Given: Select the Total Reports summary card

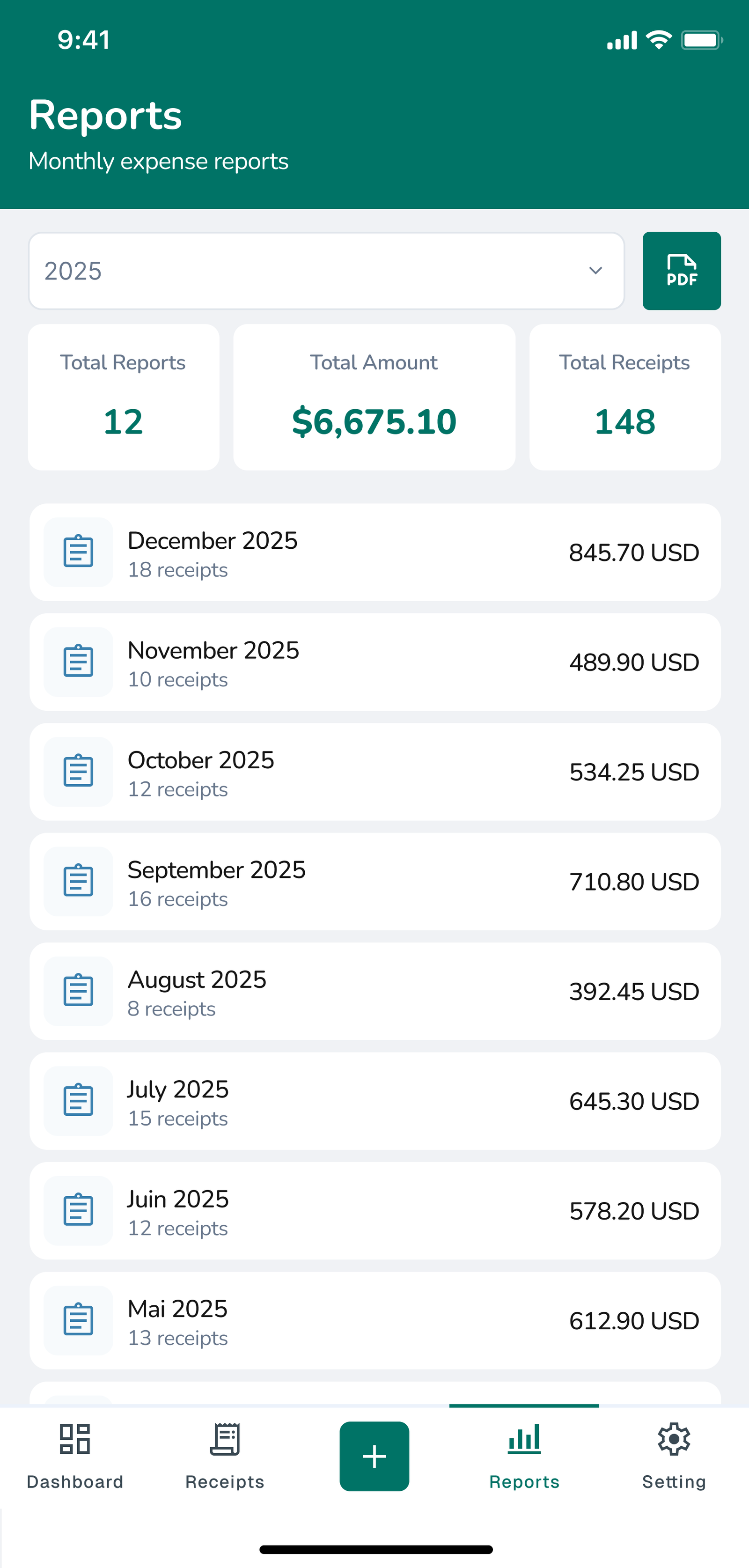Looking at the screenshot, I should tap(124, 397).
